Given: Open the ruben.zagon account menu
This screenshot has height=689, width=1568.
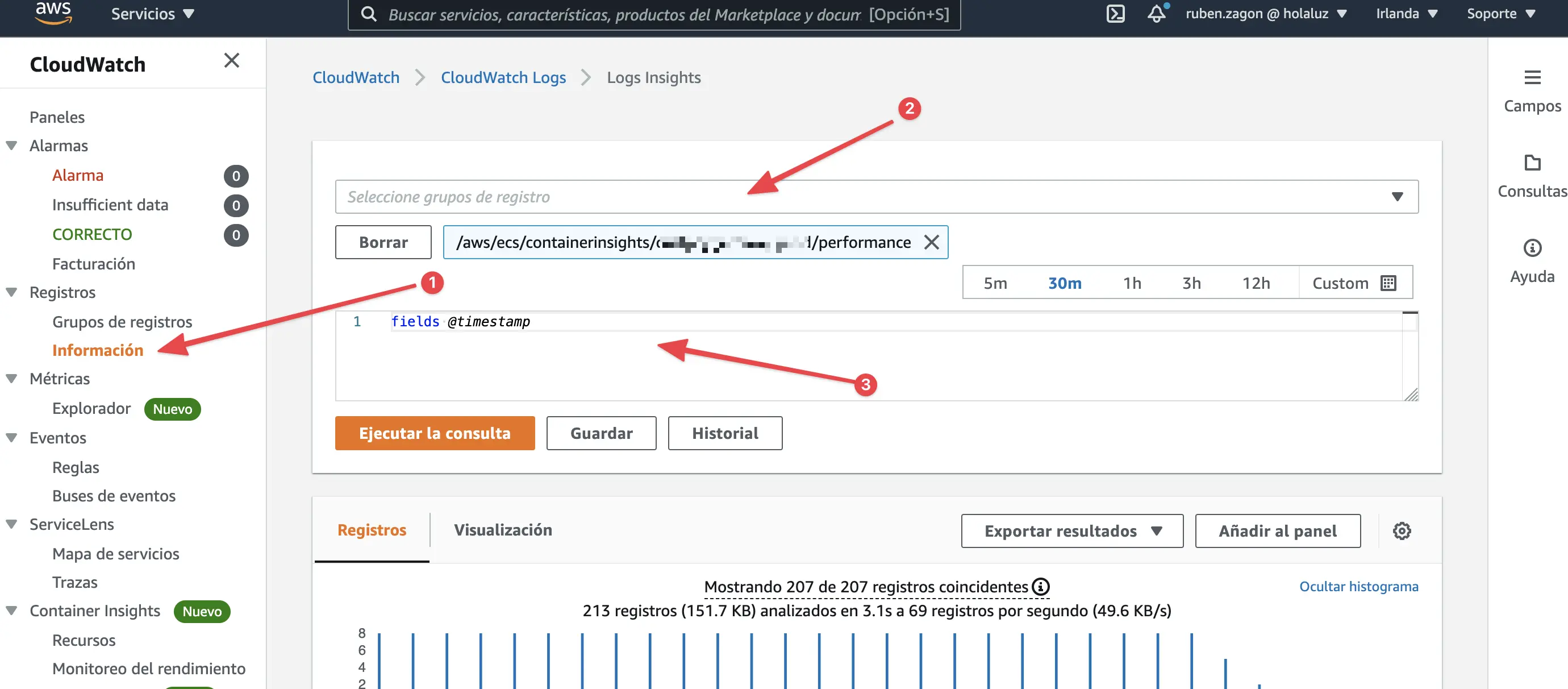Looking at the screenshot, I should [1266, 14].
